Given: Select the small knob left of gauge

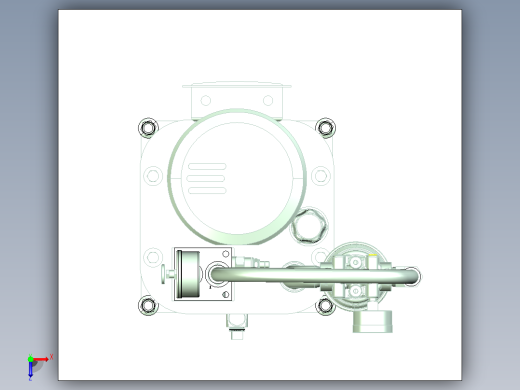Looking at the screenshot, I should (x=164, y=274).
